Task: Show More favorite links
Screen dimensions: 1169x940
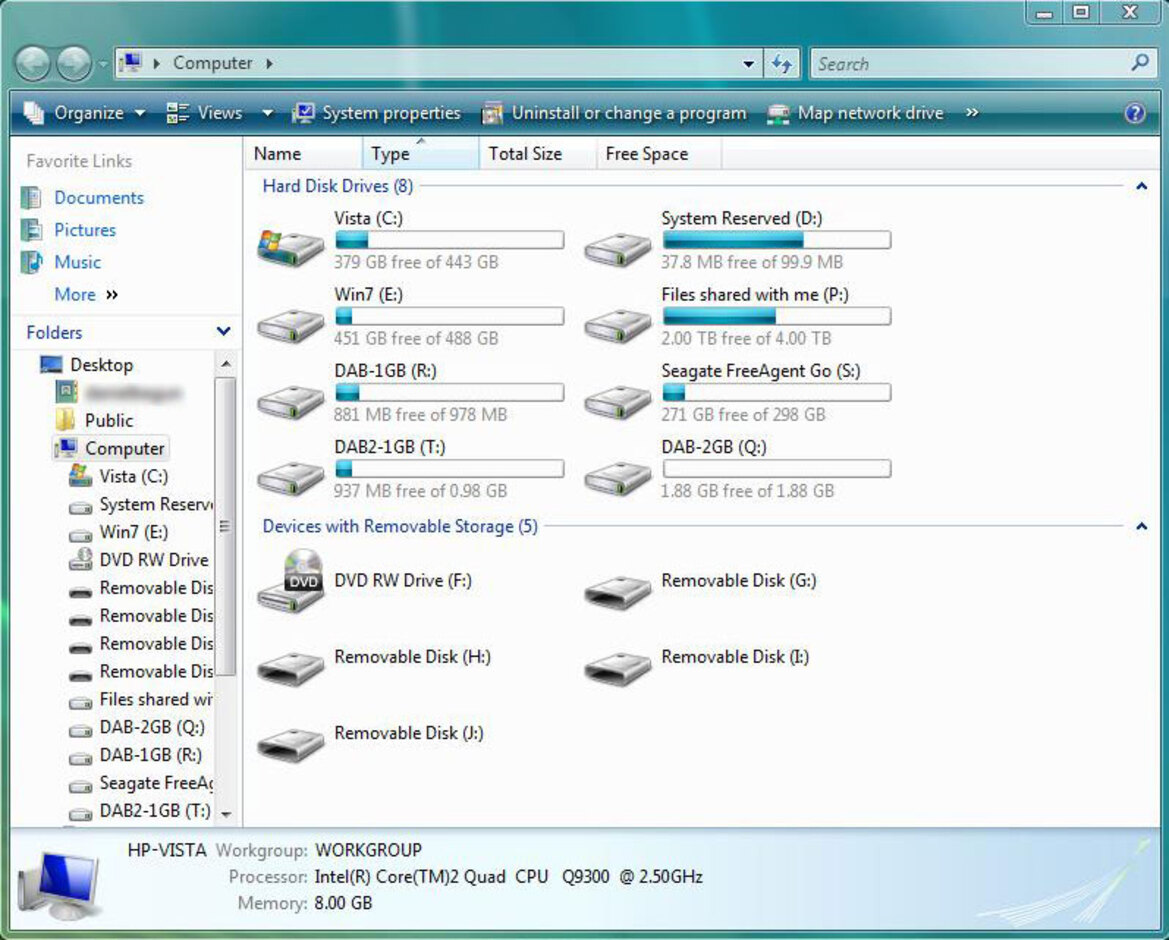Action: click(x=86, y=294)
